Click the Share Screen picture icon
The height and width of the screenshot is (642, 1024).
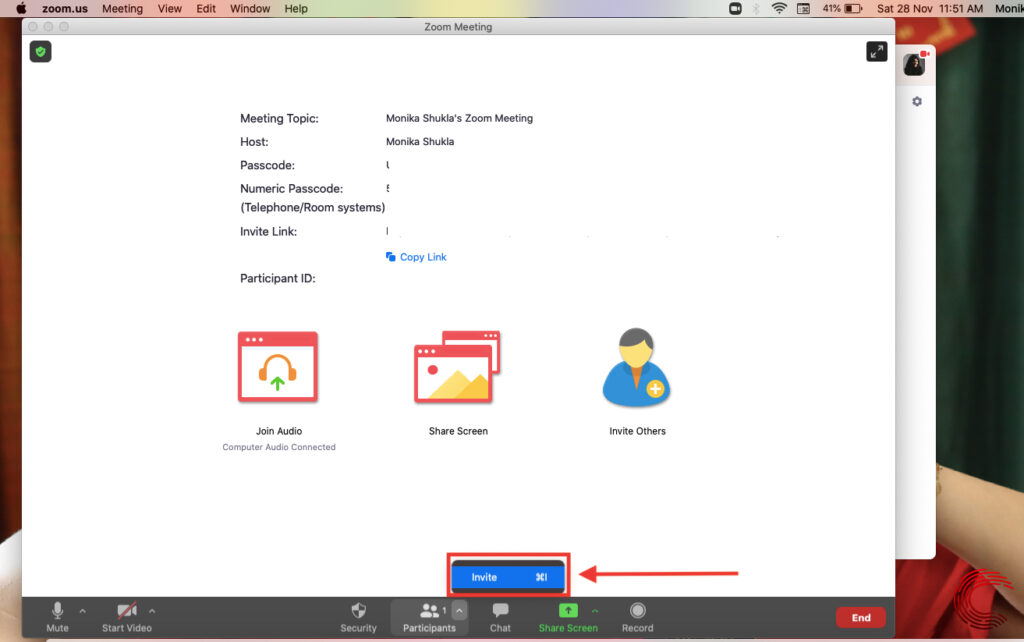[457, 366]
